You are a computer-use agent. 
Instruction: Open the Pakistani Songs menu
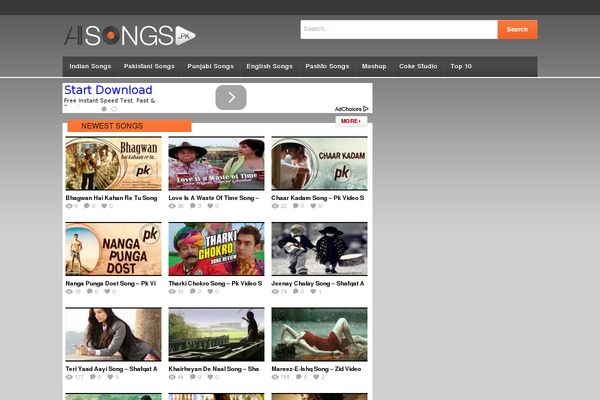coord(149,67)
